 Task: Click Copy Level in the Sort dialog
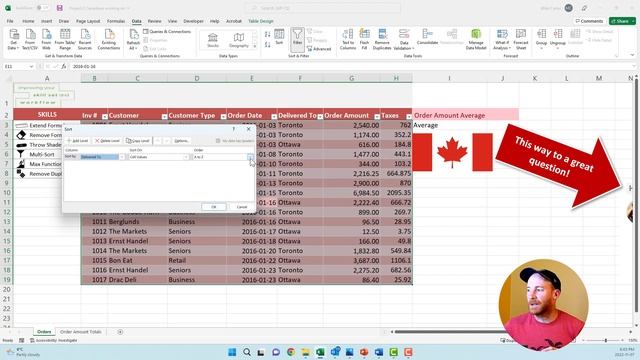[x=138, y=141]
